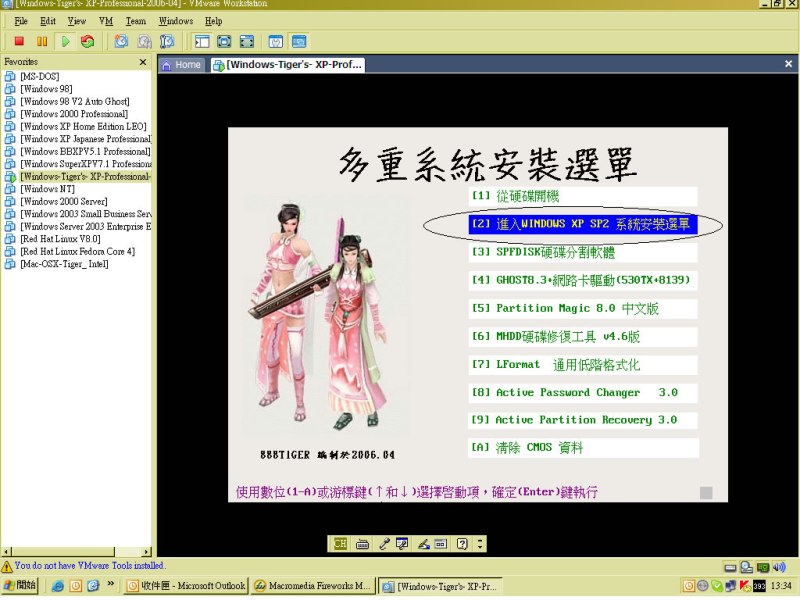This screenshot has width=800, height=600.
Task: Open the Edit menu
Action: (48, 21)
